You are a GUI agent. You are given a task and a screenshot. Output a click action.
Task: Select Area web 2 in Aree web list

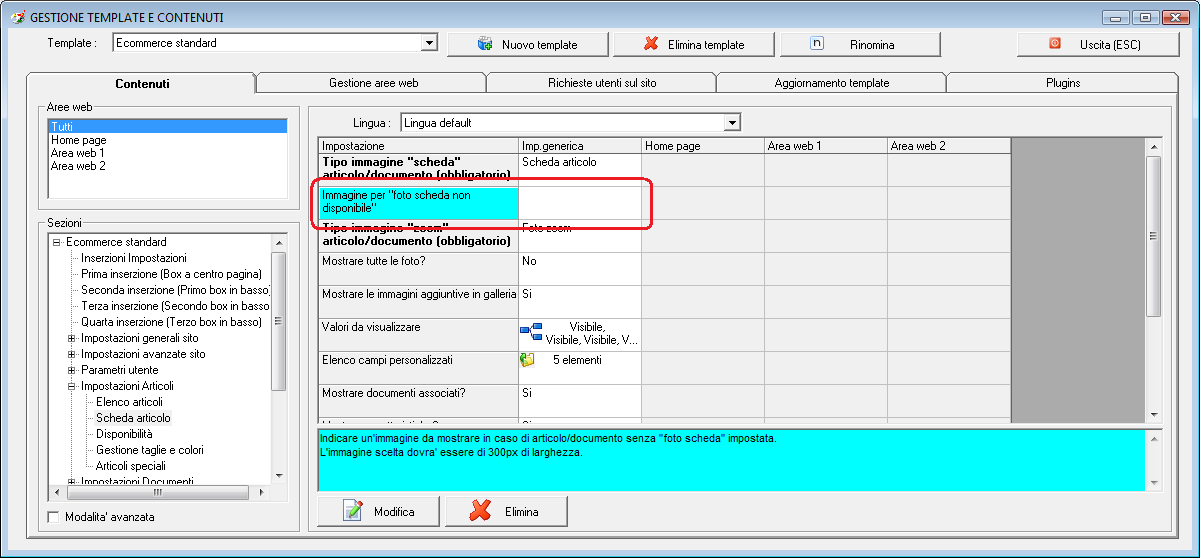(168, 166)
